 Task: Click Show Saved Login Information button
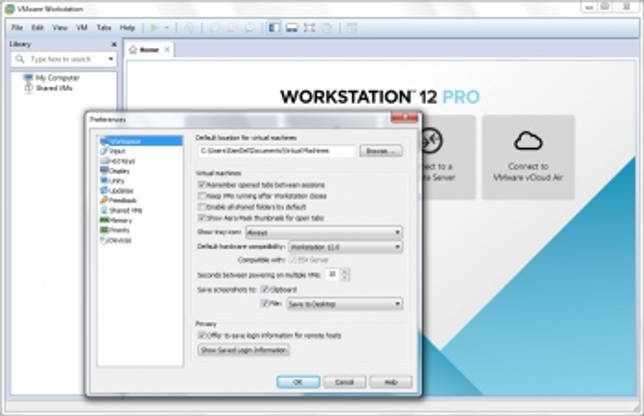(x=243, y=350)
